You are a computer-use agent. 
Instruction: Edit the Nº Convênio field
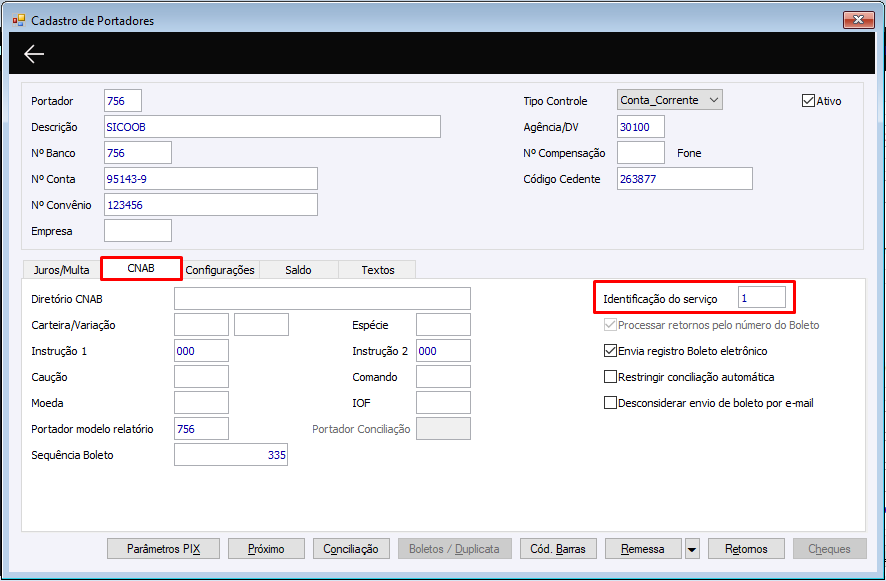pyautogui.click(x=211, y=205)
